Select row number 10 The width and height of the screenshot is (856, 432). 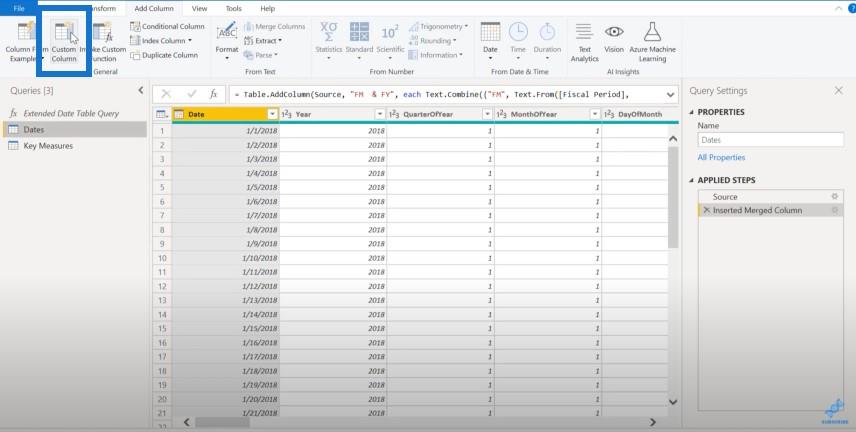[x=162, y=258]
